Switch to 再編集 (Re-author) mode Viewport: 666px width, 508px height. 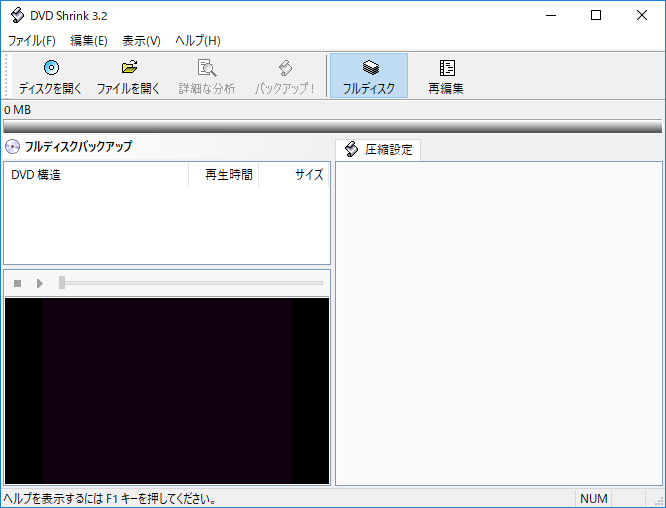click(x=446, y=76)
